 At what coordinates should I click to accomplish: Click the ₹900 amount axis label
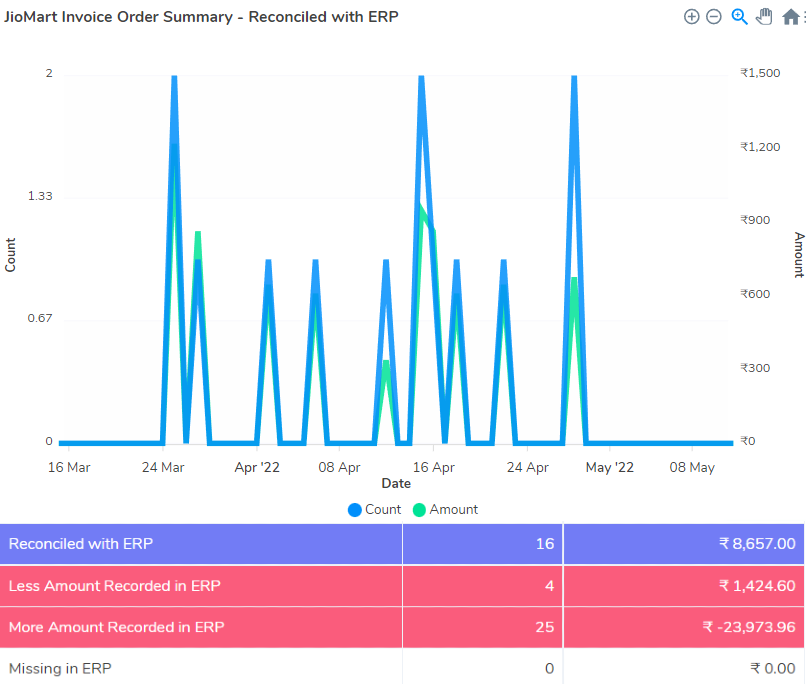tap(755, 220)
